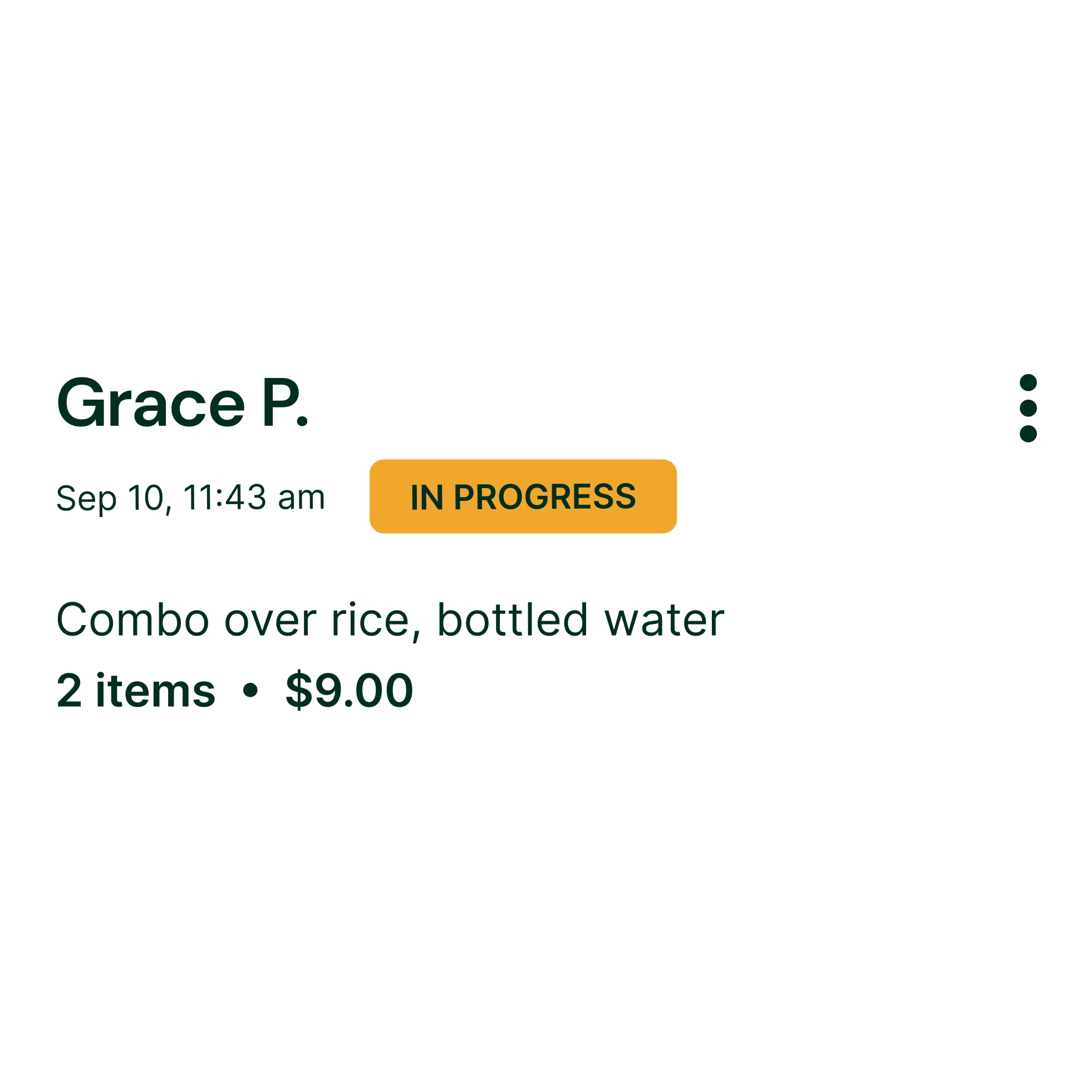Select the customer name Grace P.
This screenshot has width=1092, height=1092.
(x=183, y=404)
